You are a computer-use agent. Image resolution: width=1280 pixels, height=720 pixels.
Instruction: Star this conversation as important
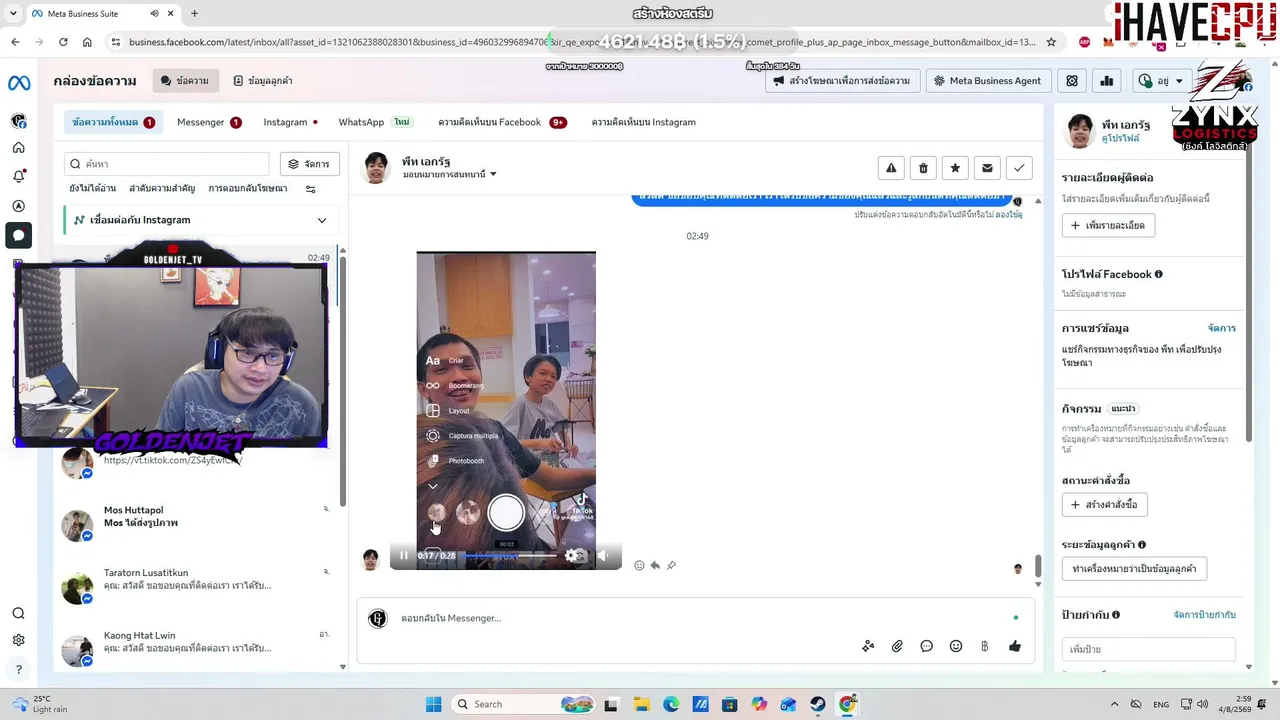pos(955,168)
